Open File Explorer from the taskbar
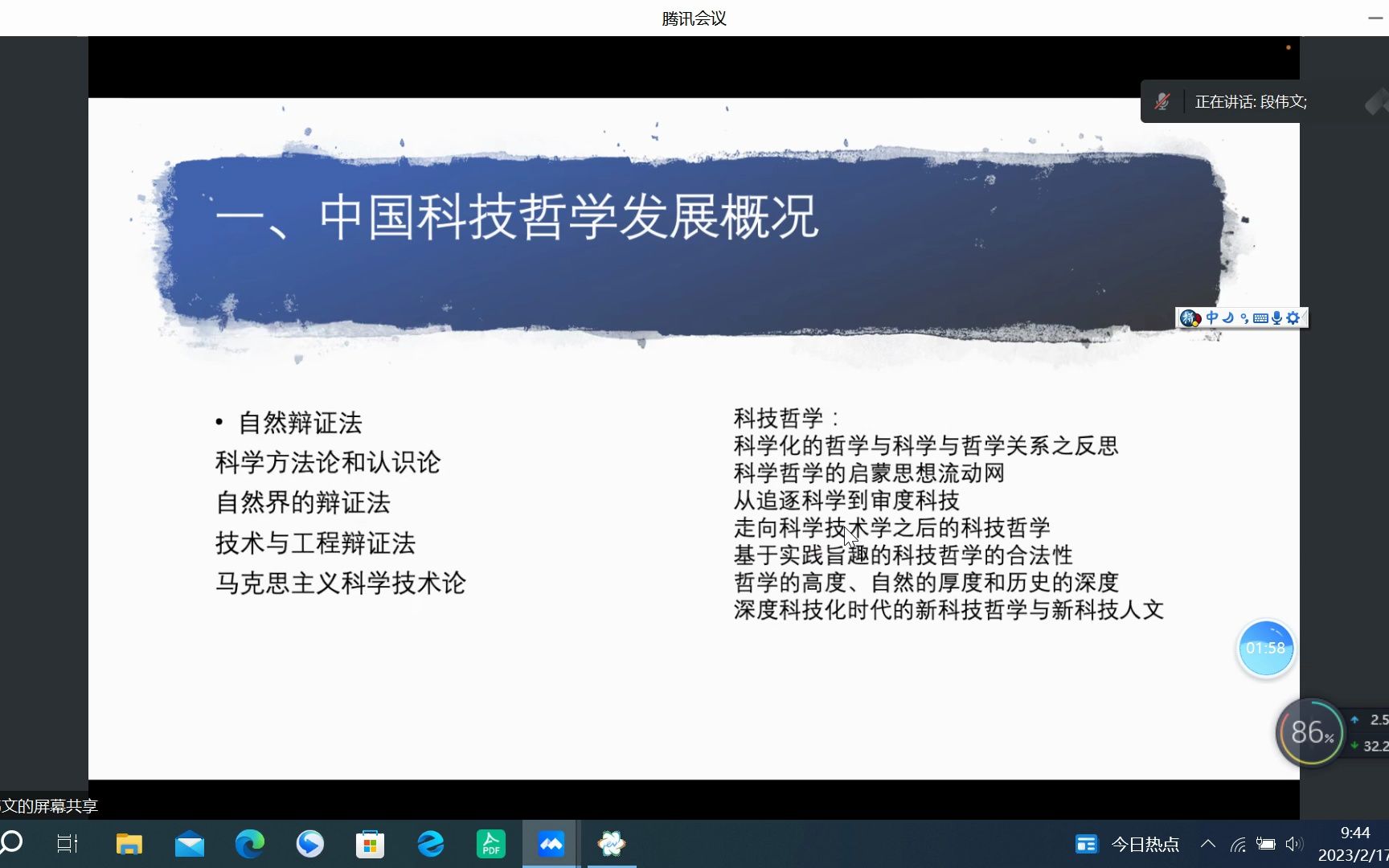 click(x=129, y=844)
